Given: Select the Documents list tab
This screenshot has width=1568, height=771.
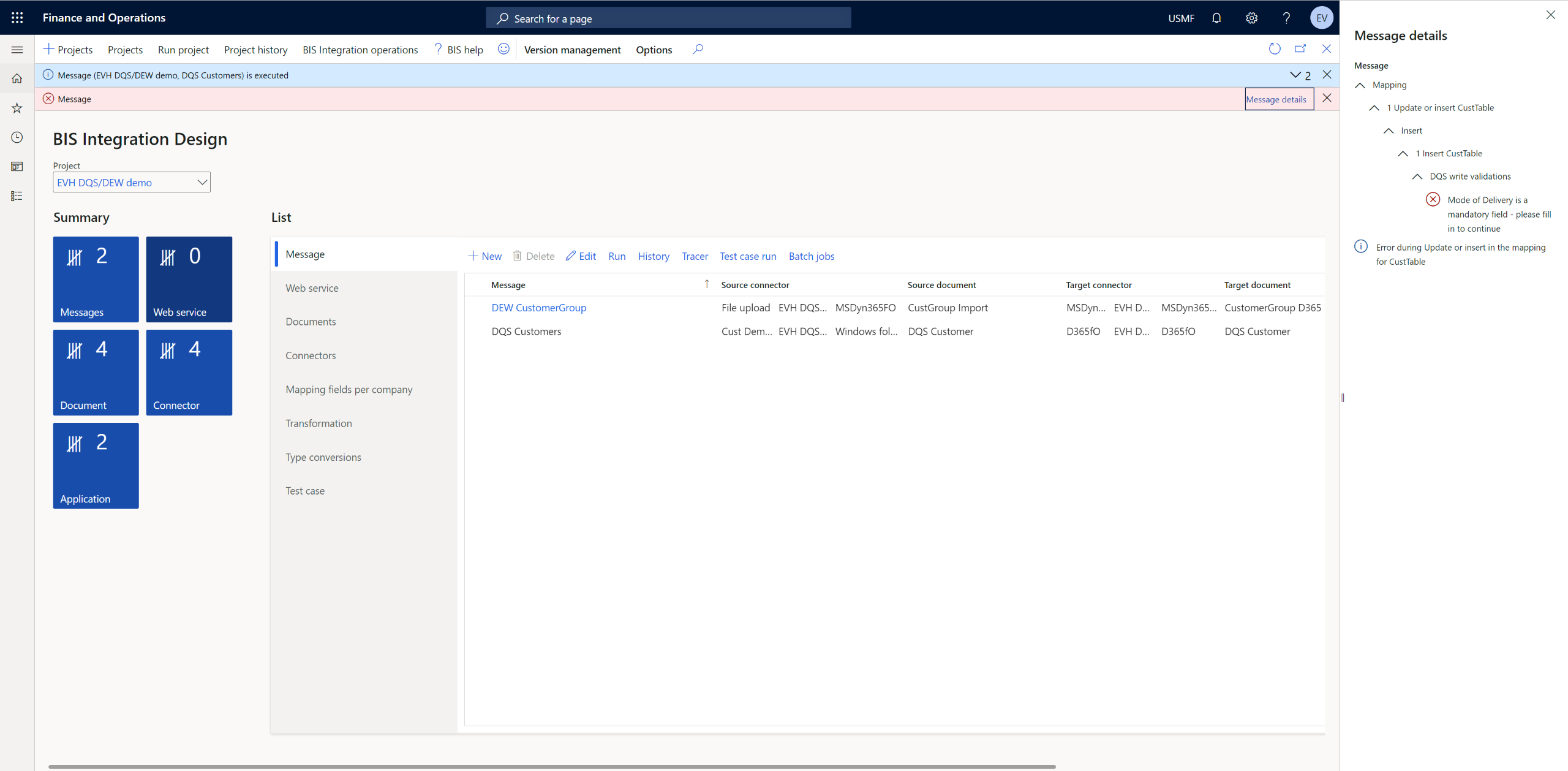Looking at the screenshot, I should click(366, 322).
